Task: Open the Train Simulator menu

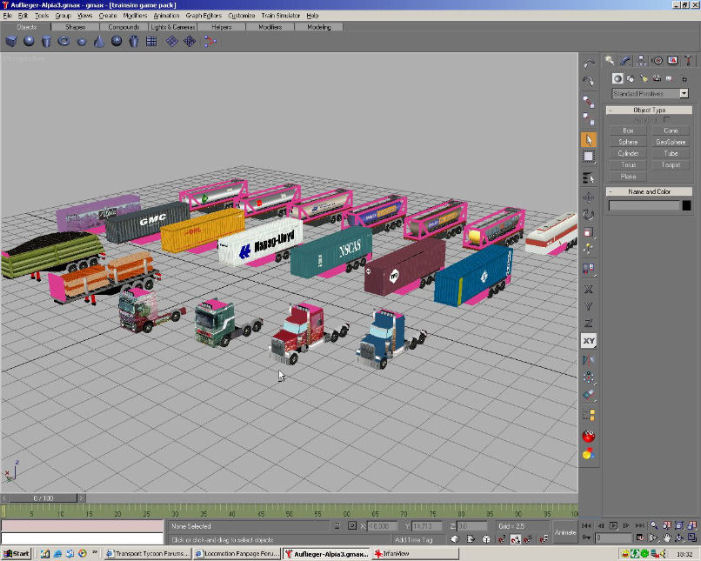Action: (281, 15)
